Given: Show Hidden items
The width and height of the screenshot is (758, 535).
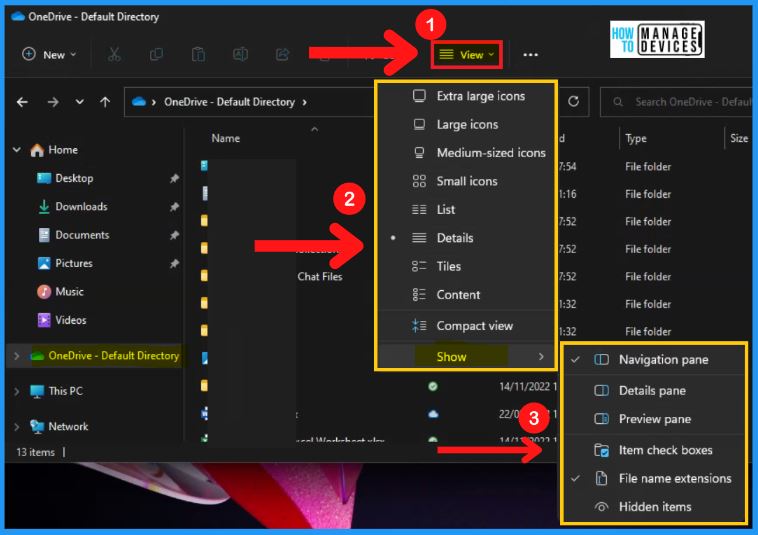Looking at the screenshot, I should click(654, 507).
